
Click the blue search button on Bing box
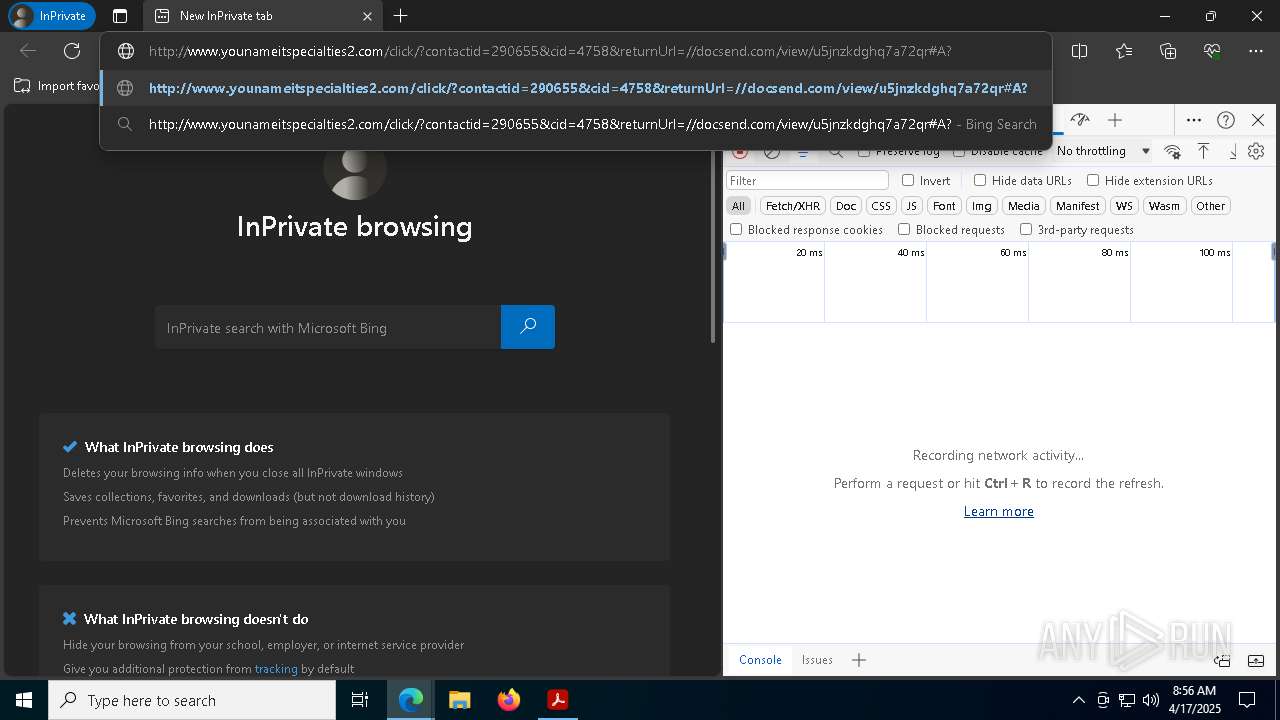(x=528, y=327)
